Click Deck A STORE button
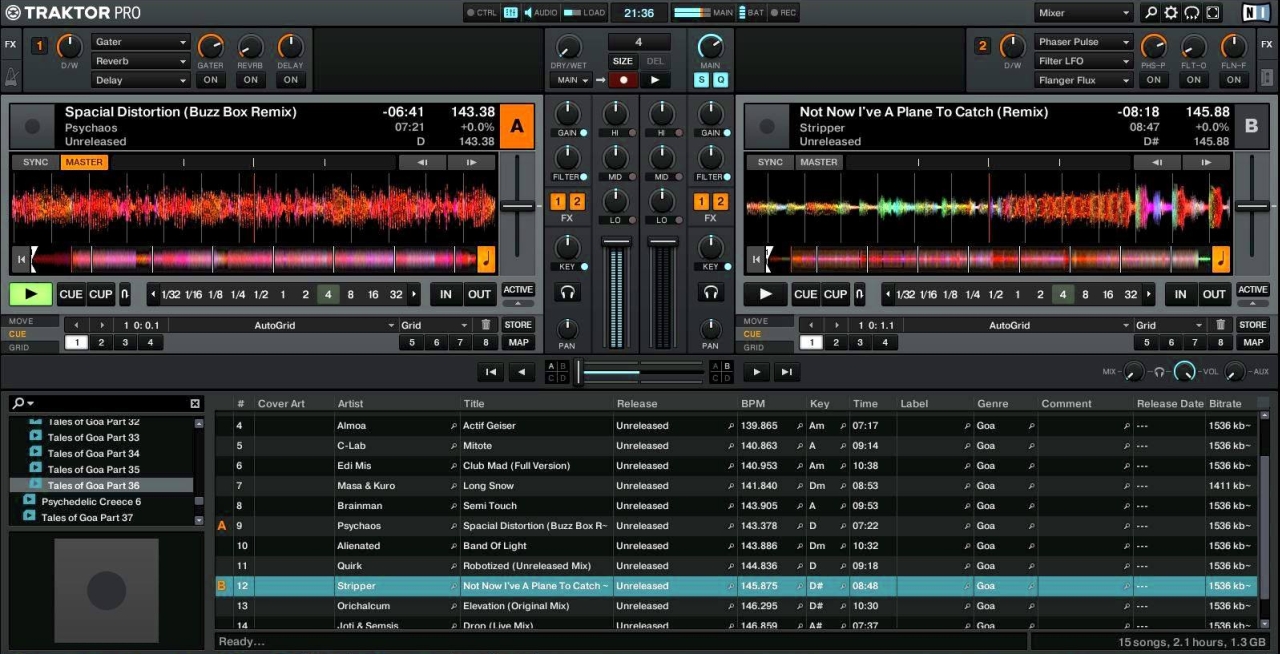 click(x=518, y=325)
